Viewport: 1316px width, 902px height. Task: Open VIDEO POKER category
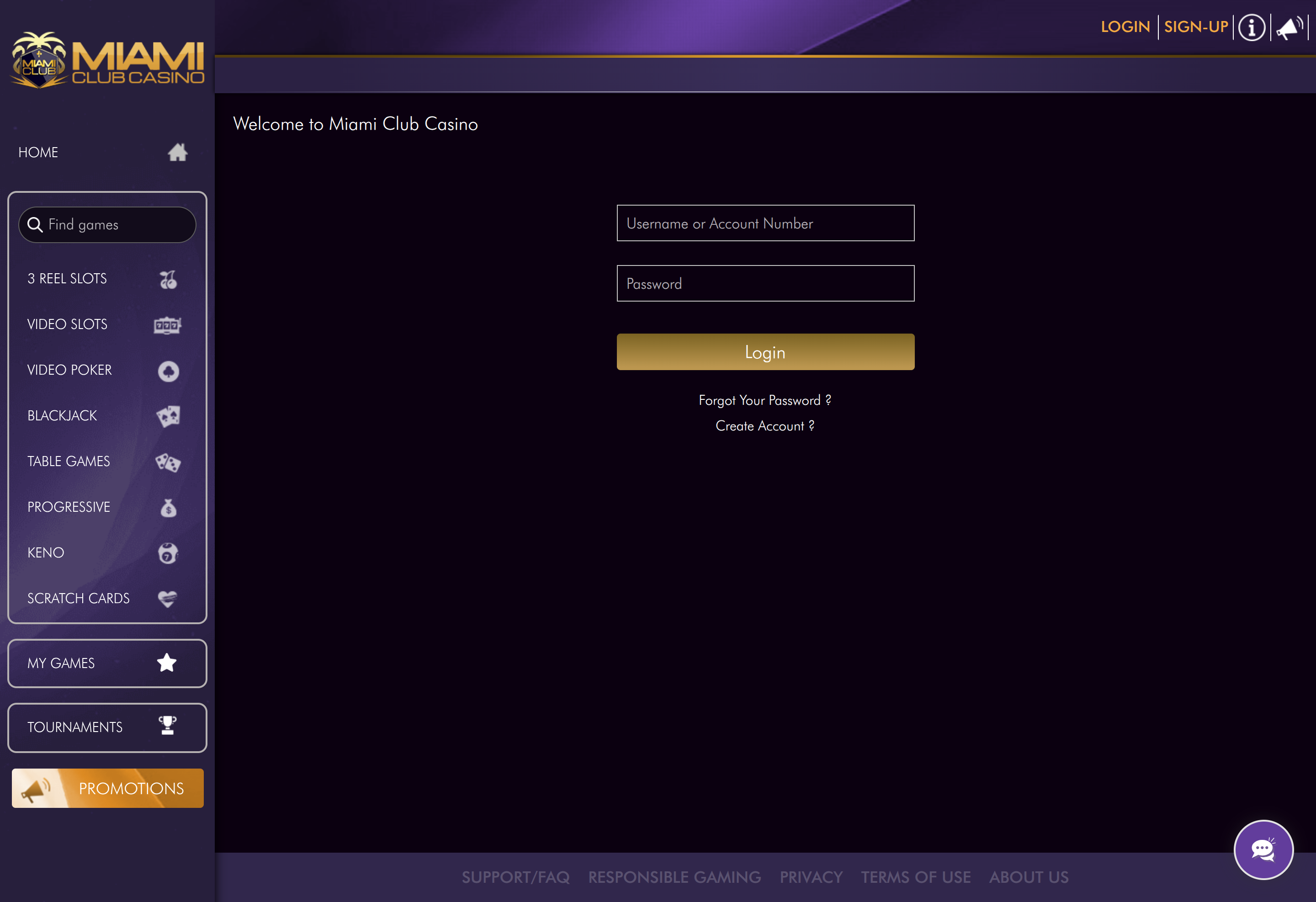pyautogui.click(x=69, y=370)
